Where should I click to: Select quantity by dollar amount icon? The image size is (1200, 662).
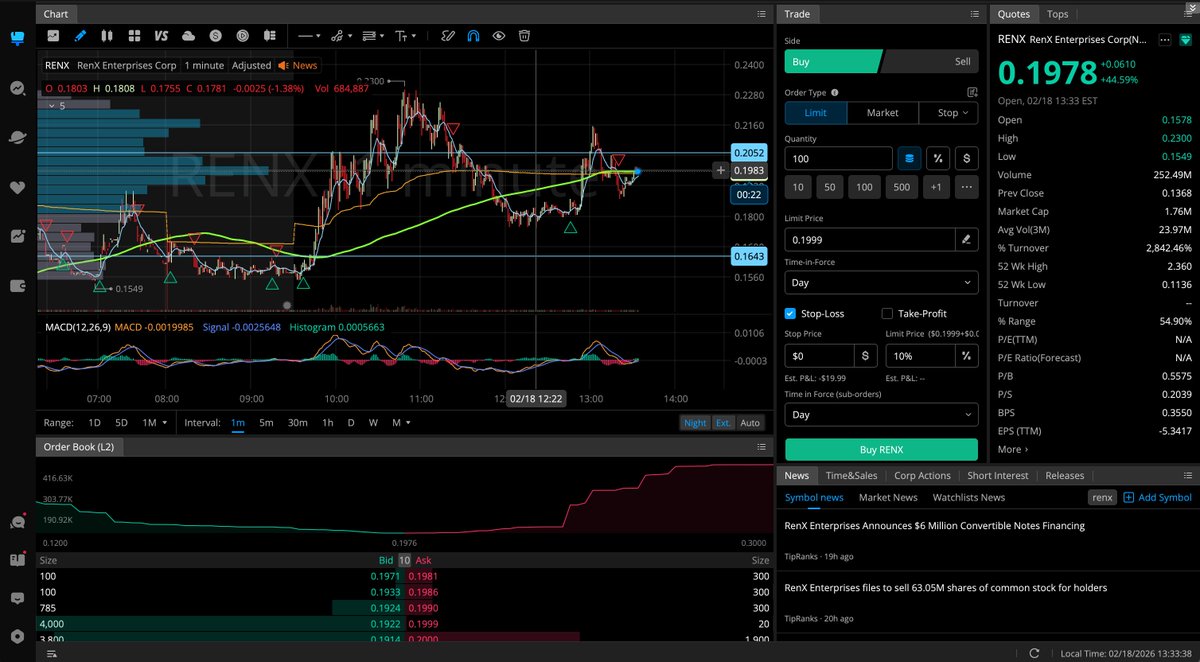tap(967, 158)
